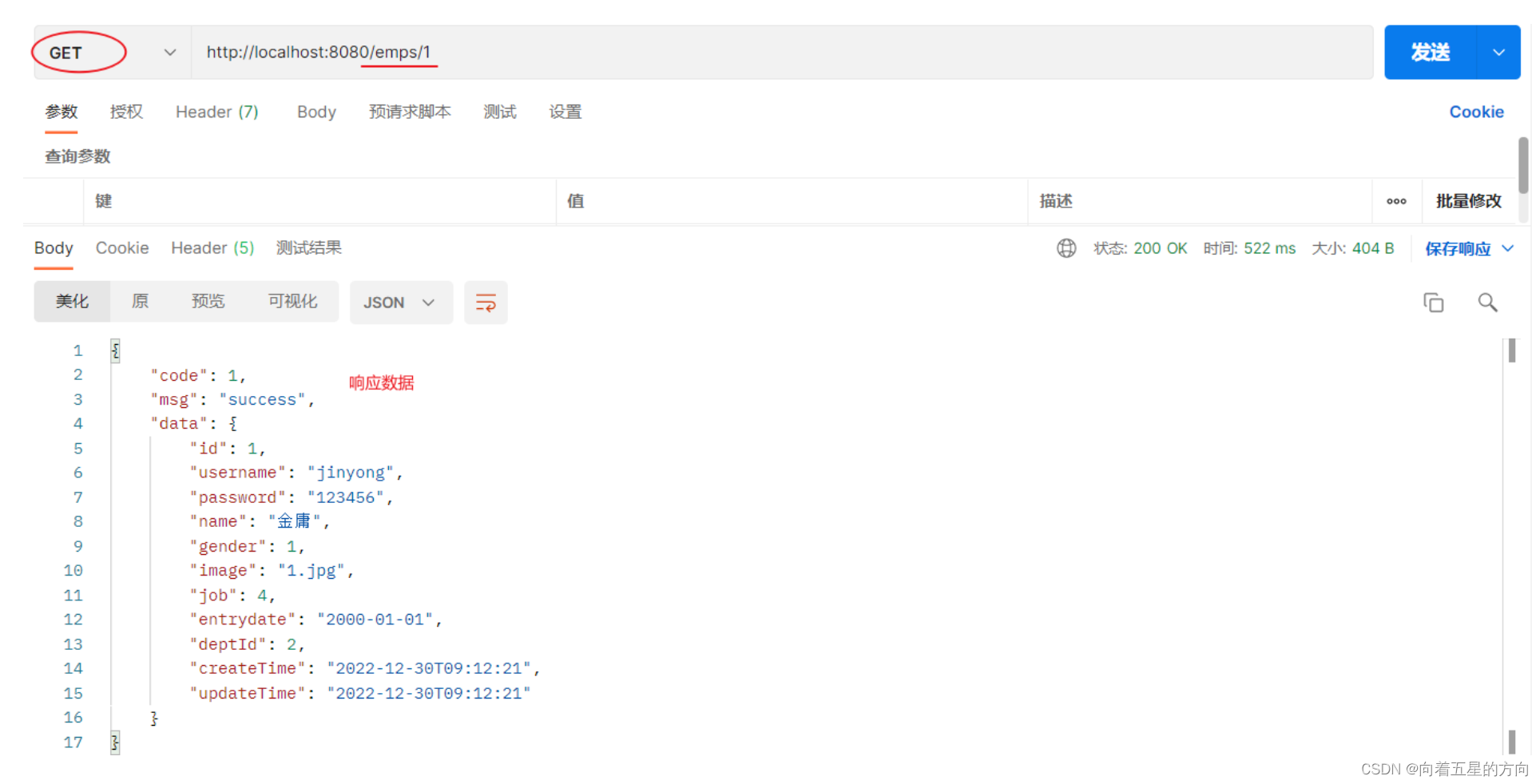Click the "deptId": 2 line

[x=247, y=644]
